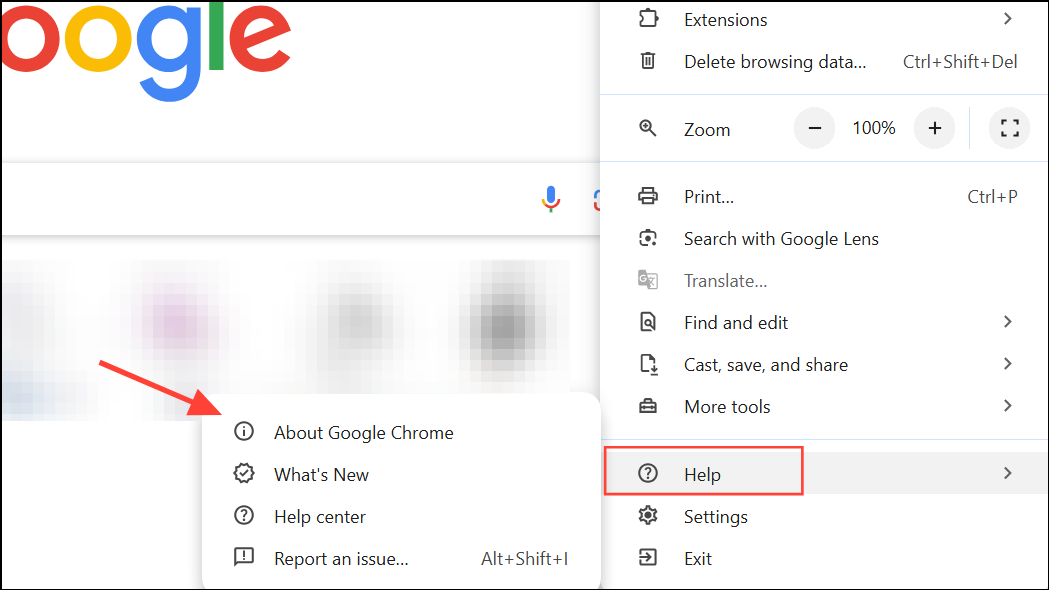
Task: Click the microphone voice search icon
Action: (x=551, y=199)
